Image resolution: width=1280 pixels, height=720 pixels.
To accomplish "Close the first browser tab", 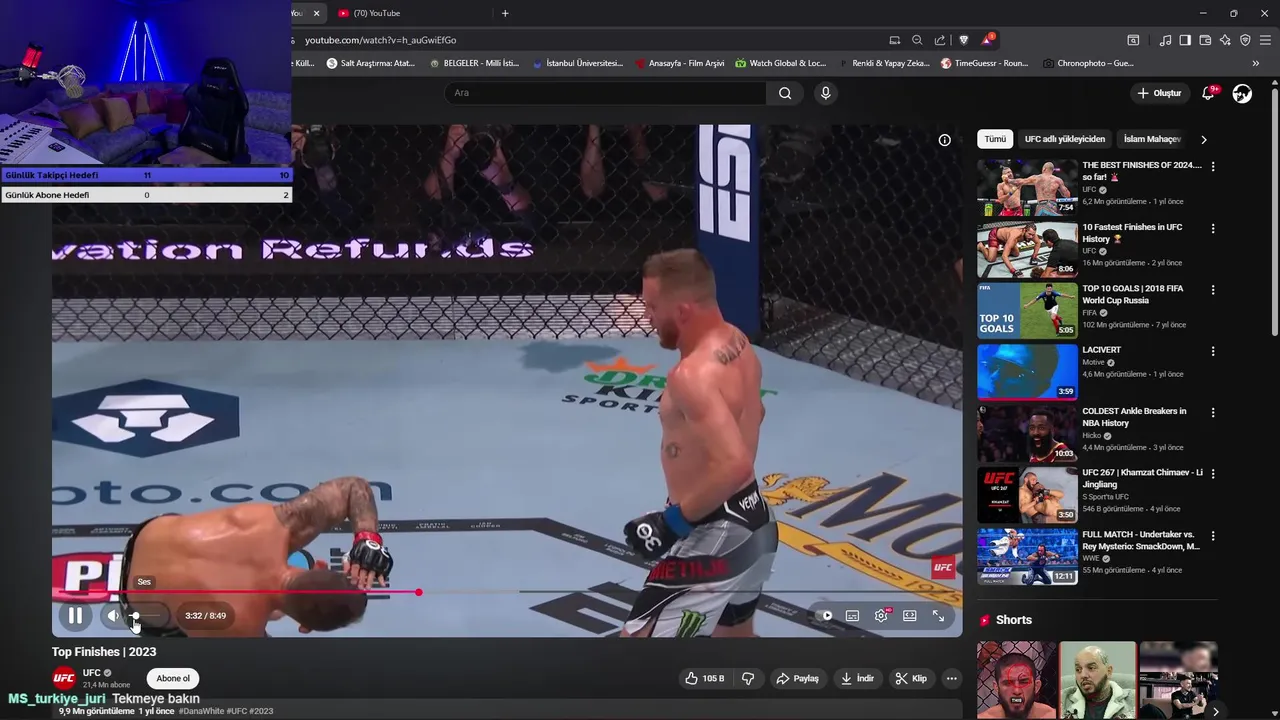I will coord(316,13).
